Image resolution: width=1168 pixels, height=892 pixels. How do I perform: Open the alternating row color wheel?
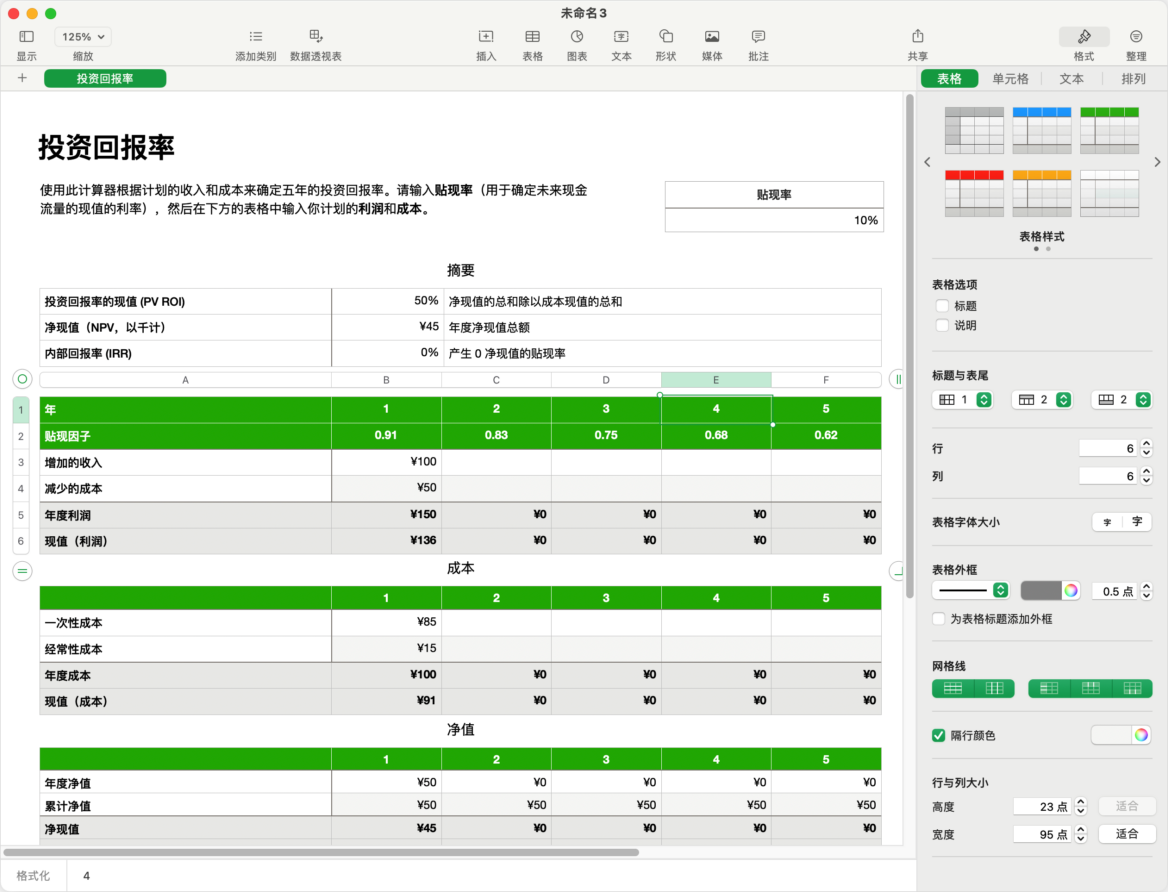coord(1141,735)
